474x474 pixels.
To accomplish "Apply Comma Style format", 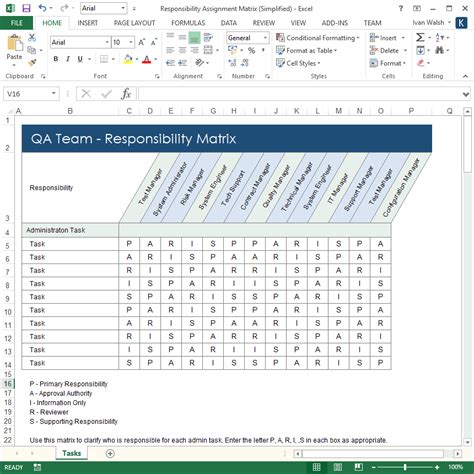I will [x=263, y=50].
